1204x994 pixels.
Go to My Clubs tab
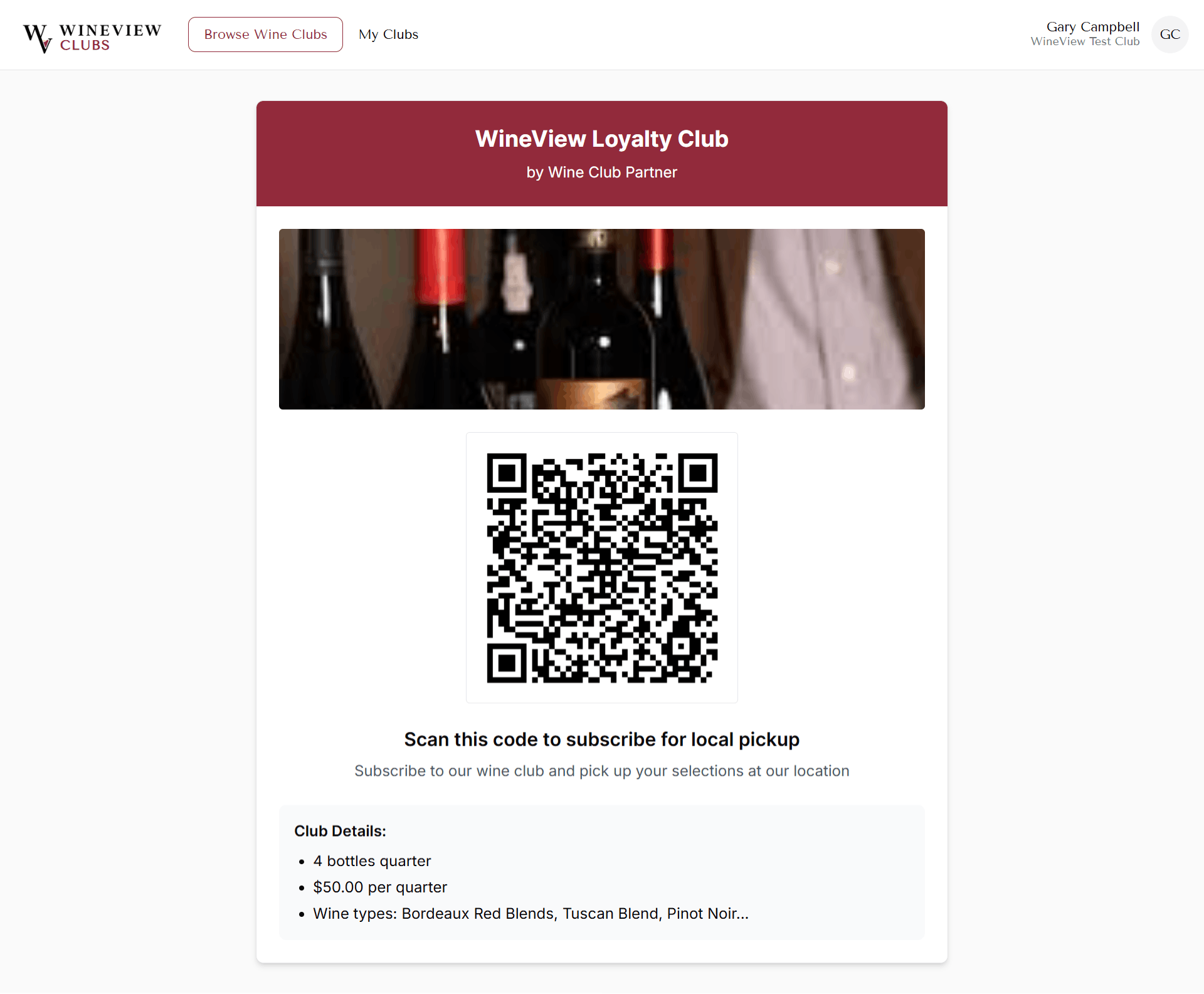388,34
